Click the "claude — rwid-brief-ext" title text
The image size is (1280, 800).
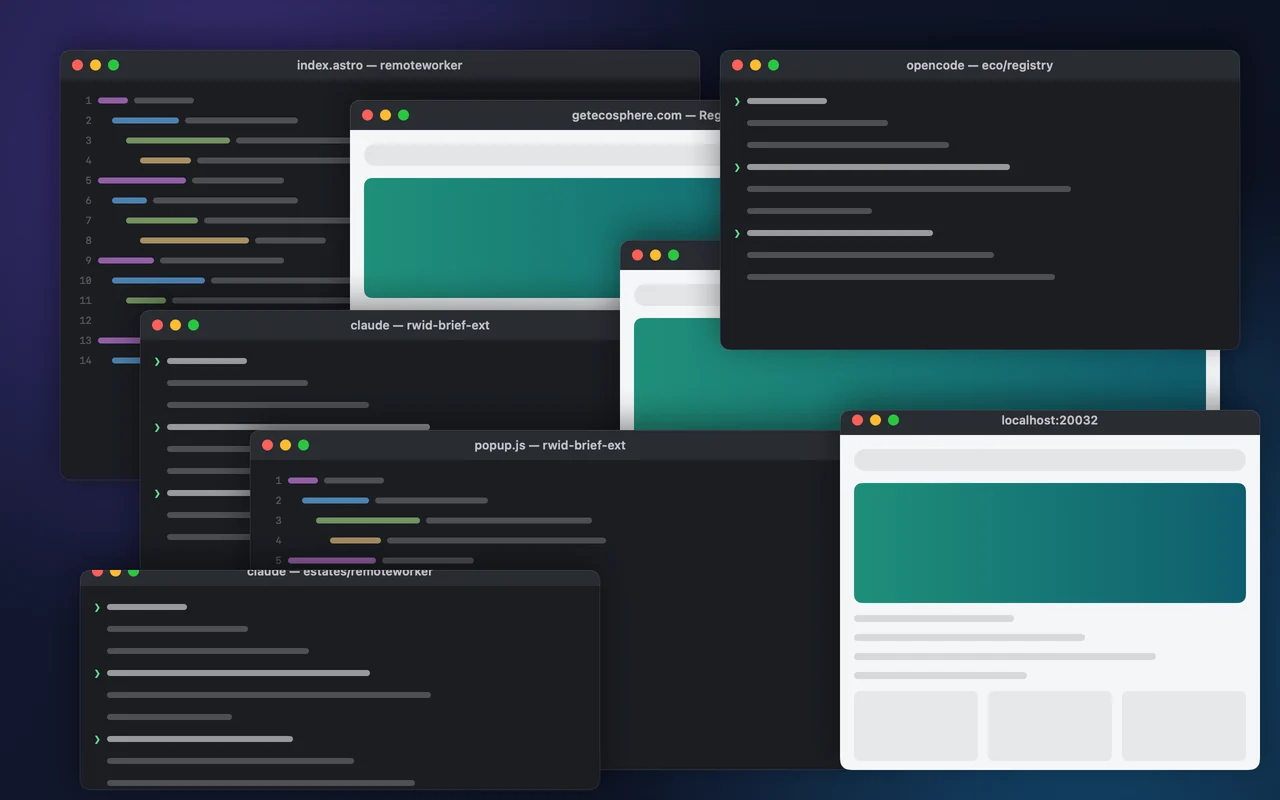point(420,325)
